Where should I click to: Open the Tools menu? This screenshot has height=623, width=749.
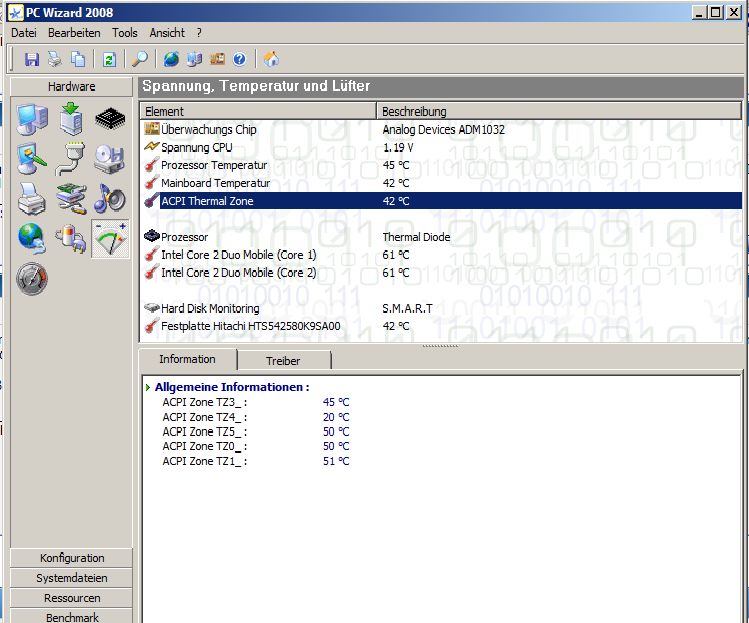[125, 33]
